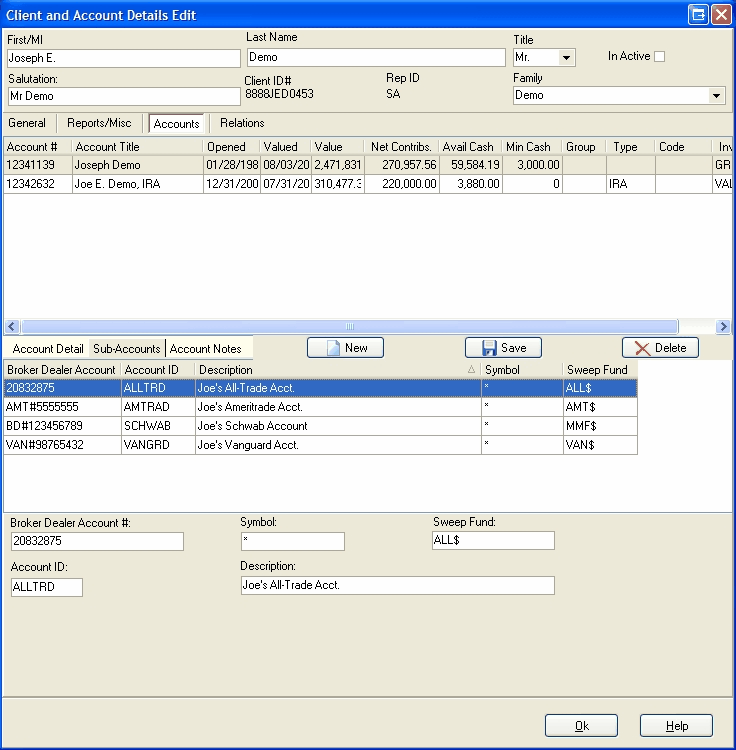This screenshot has width=736, height=750.
Task: Toggle the In Active checkbox
Action: click(659, 57)
